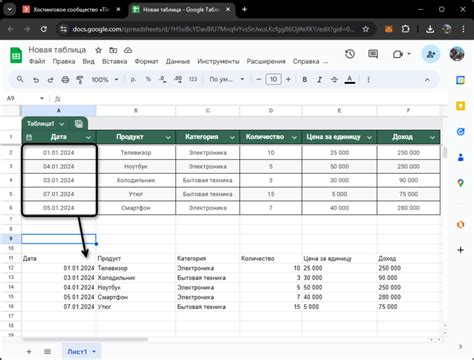This screenshot has width=474, height=360.
Task: Open Google Calendar side panel
Action: [x=460, y=80]
